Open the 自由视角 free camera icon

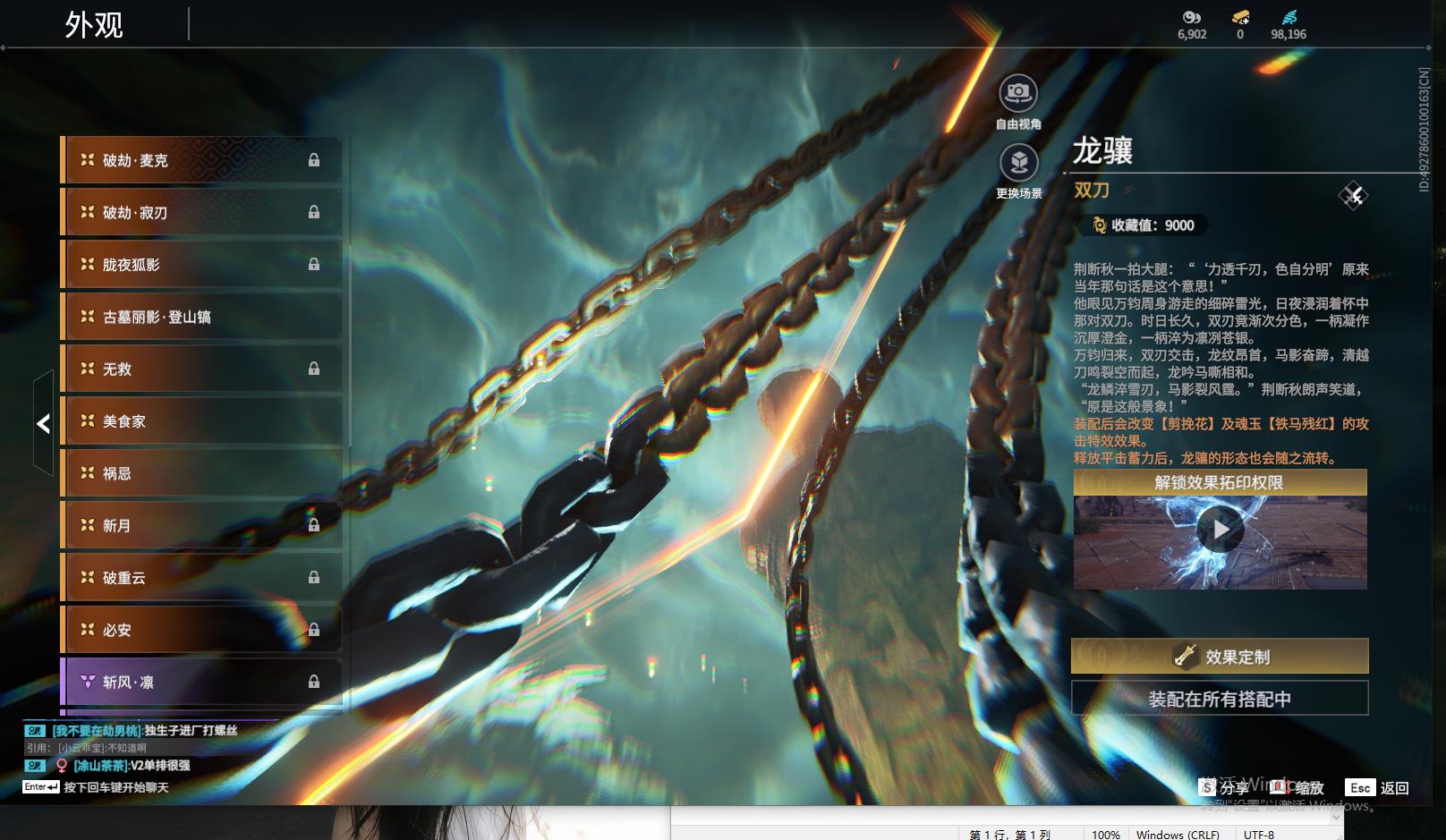point(1018,92)
